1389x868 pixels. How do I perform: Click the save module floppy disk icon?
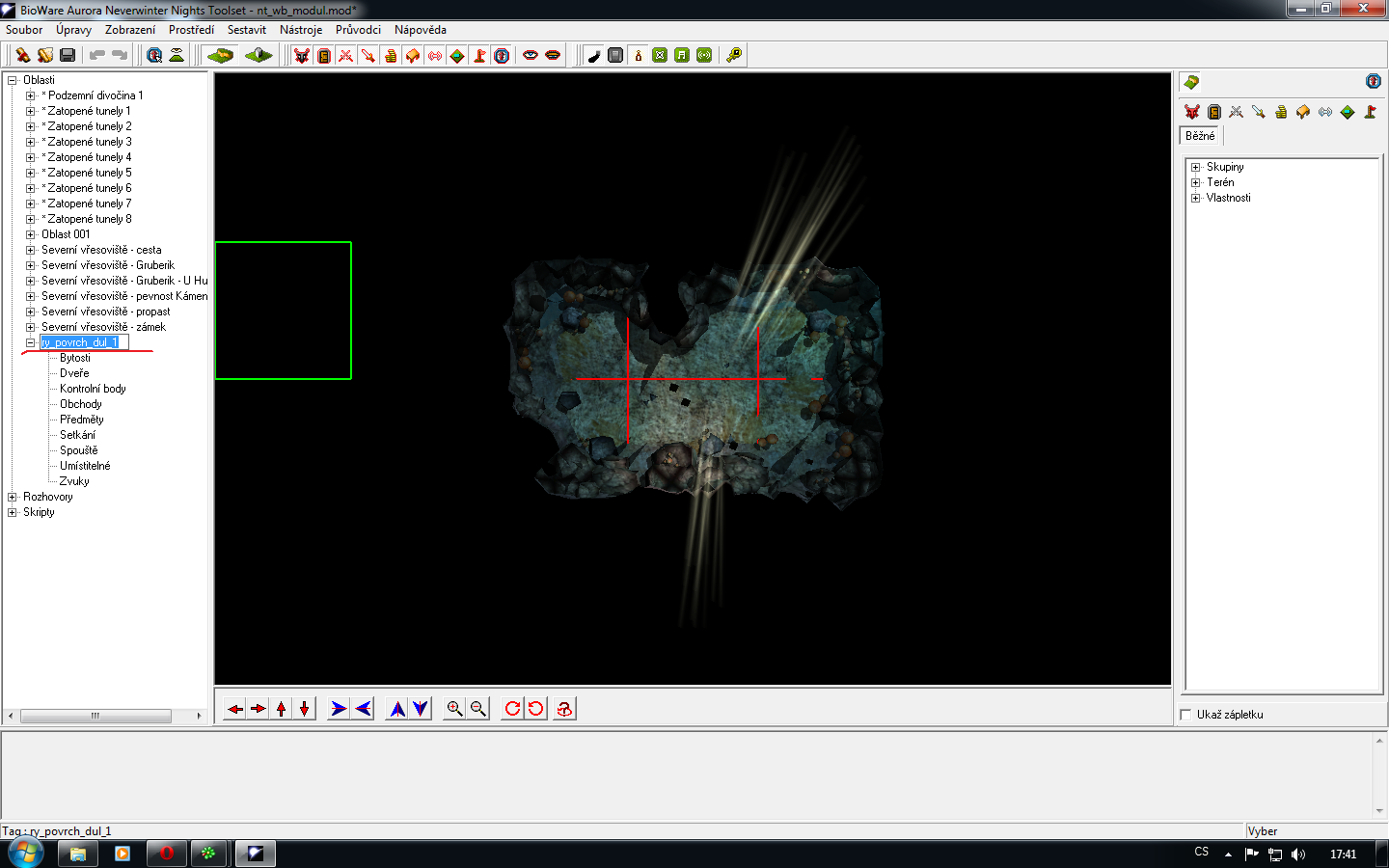[68, 55]
